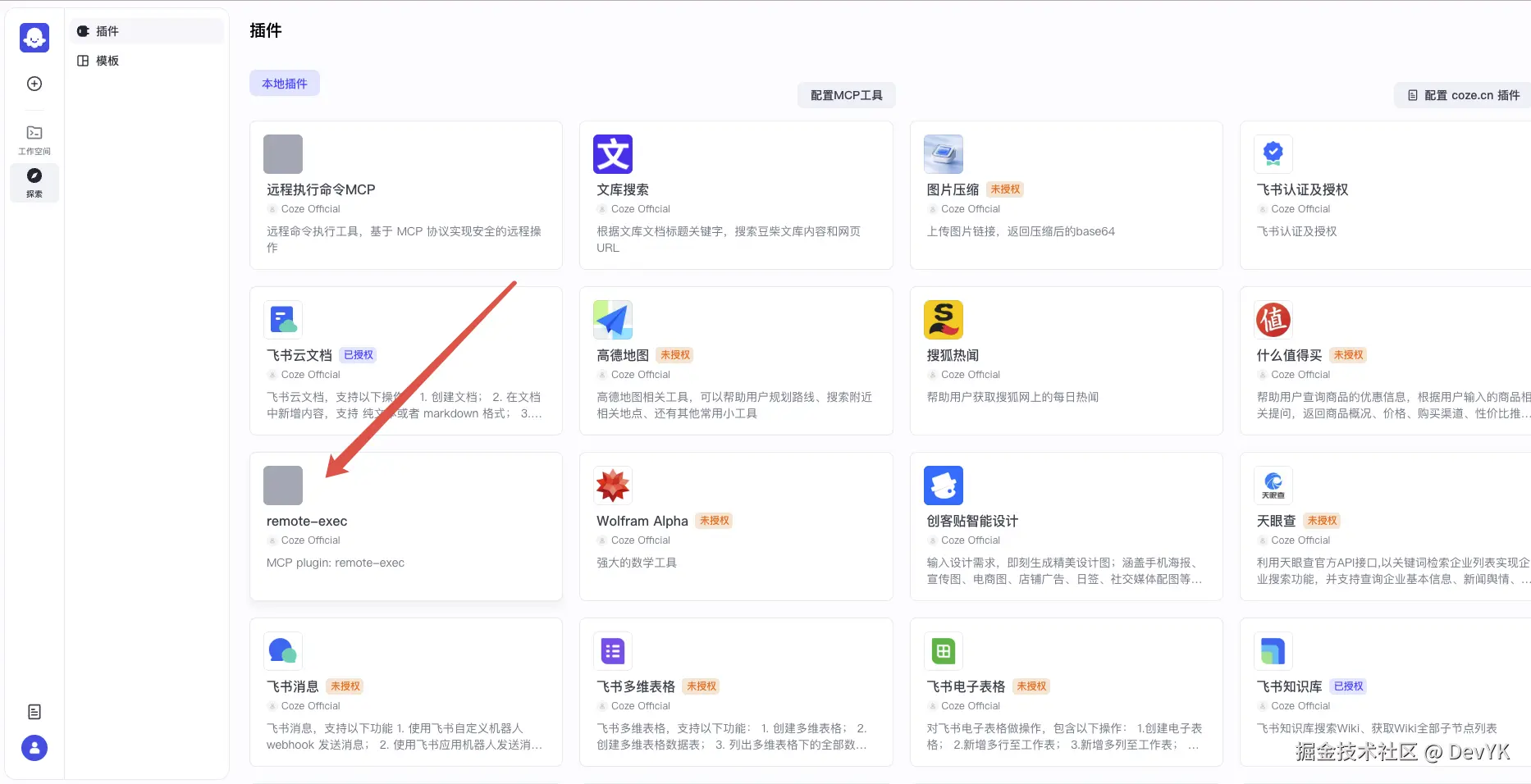Switch to the 本地插件 tab
The height and width of the screenshot is (784, 1531).
click(285, 84)
